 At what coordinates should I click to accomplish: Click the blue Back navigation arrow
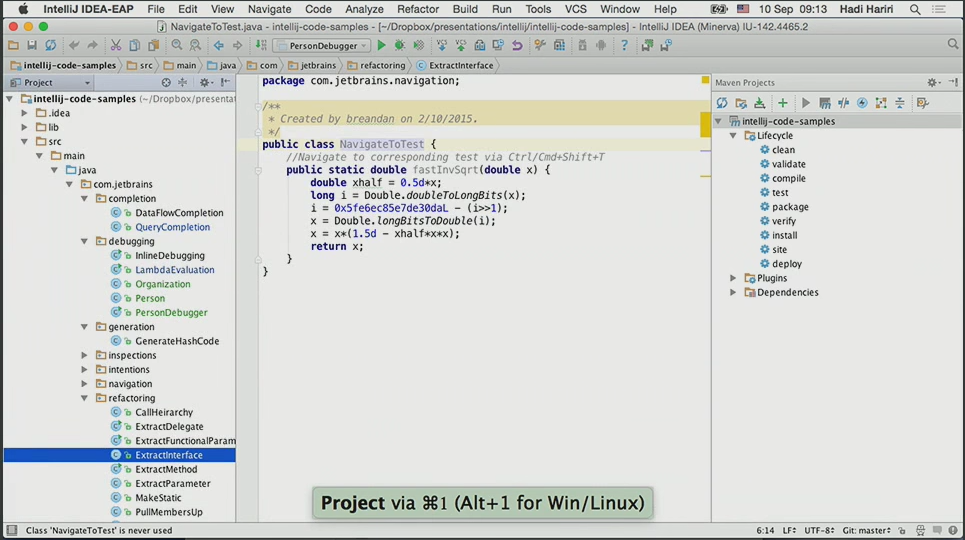tap(218, 46)
